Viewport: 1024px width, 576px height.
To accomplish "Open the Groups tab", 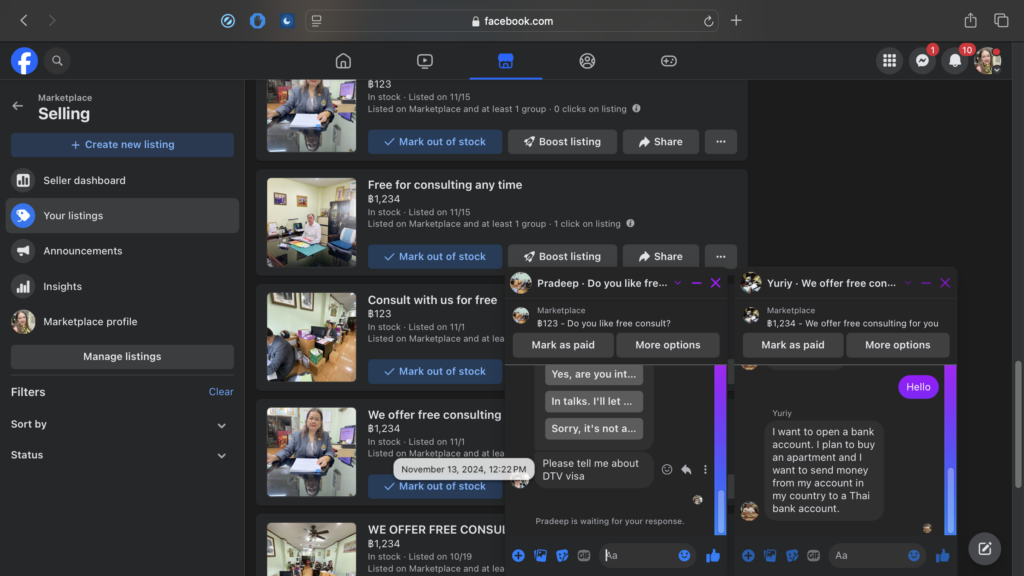I will pos(587,61).
